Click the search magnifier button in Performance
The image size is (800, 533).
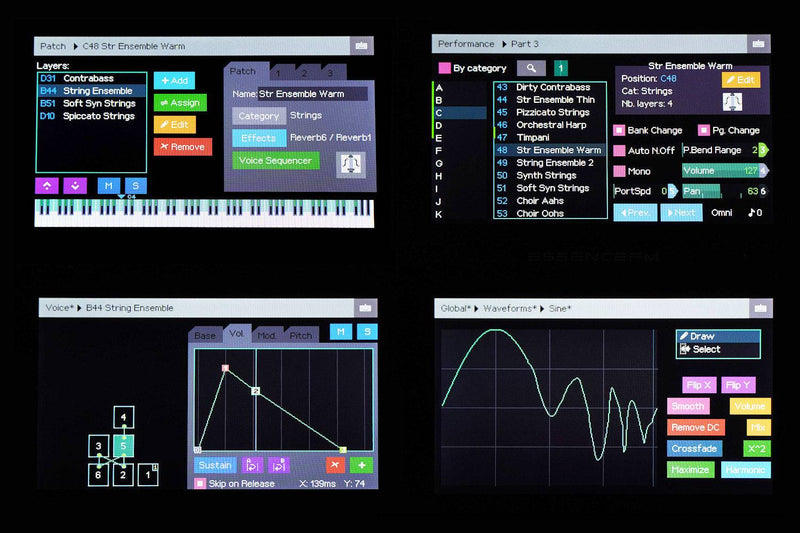(x=531, y=68)
